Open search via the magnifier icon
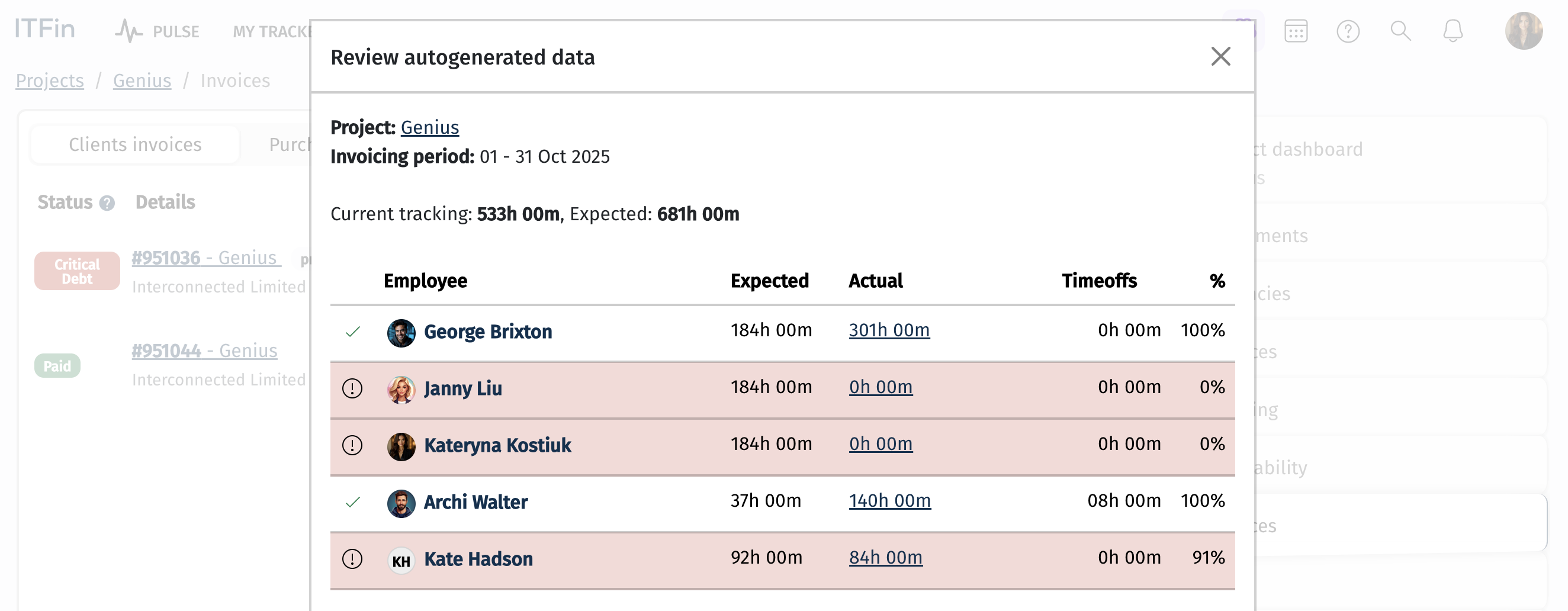Viewport: 1568px width, 611px height. click(1400, 31)
